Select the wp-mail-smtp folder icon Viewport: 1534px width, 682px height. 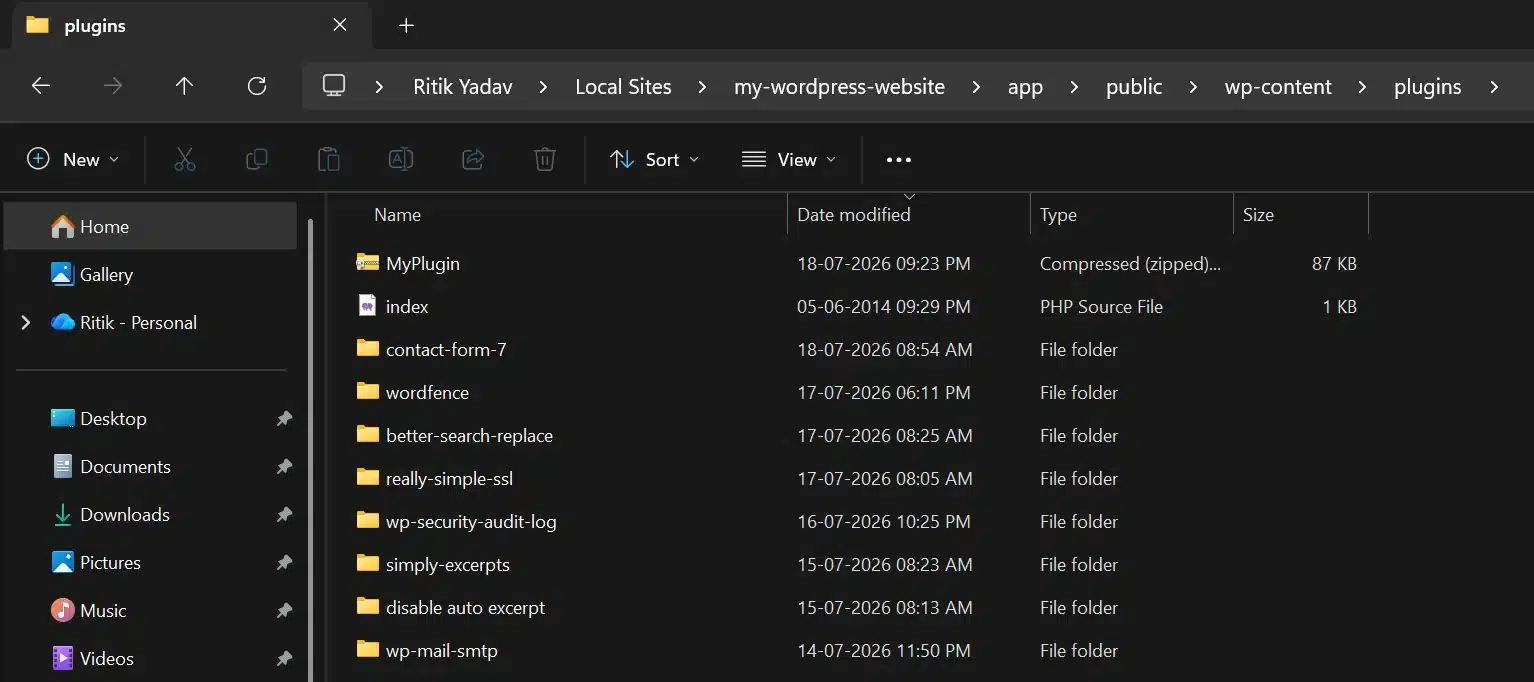(x=368, y=649)
